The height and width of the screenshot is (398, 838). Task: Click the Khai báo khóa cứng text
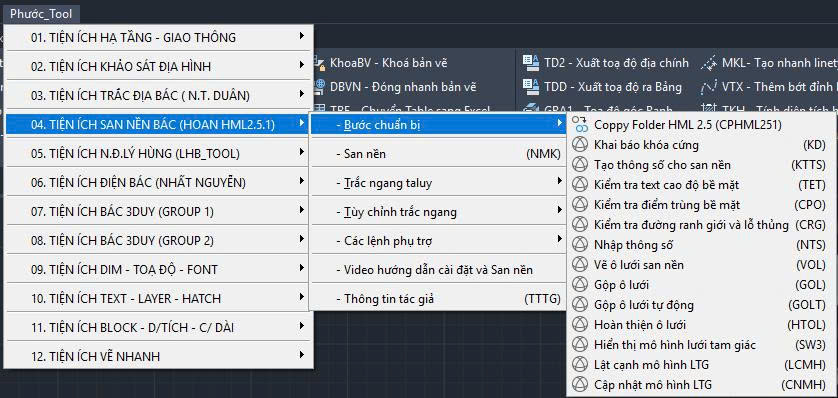646,145
